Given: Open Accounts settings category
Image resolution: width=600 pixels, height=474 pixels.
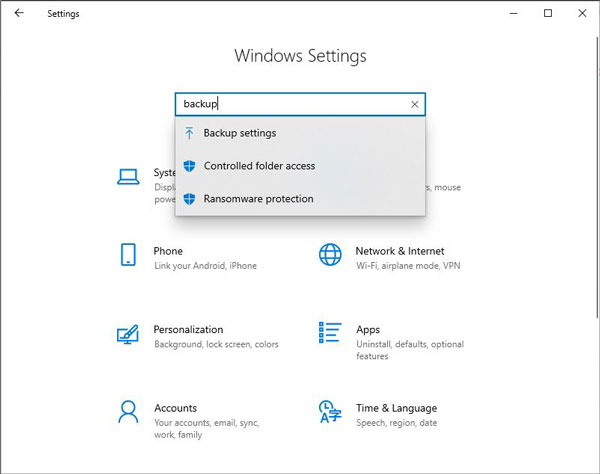Looking at the screenshot, I should tap(188, 420).
